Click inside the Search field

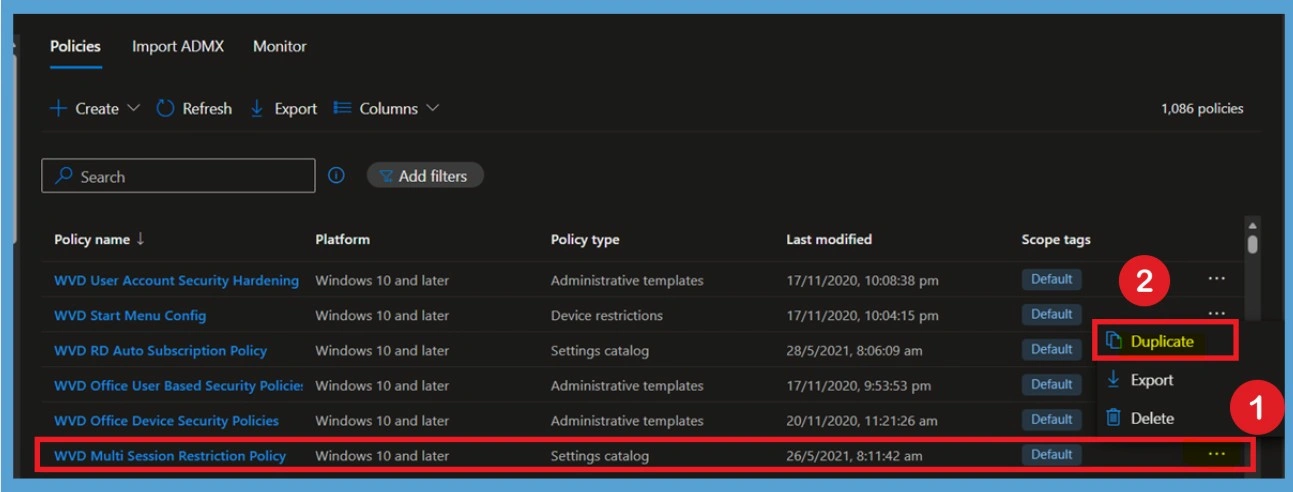pos(178,176)
